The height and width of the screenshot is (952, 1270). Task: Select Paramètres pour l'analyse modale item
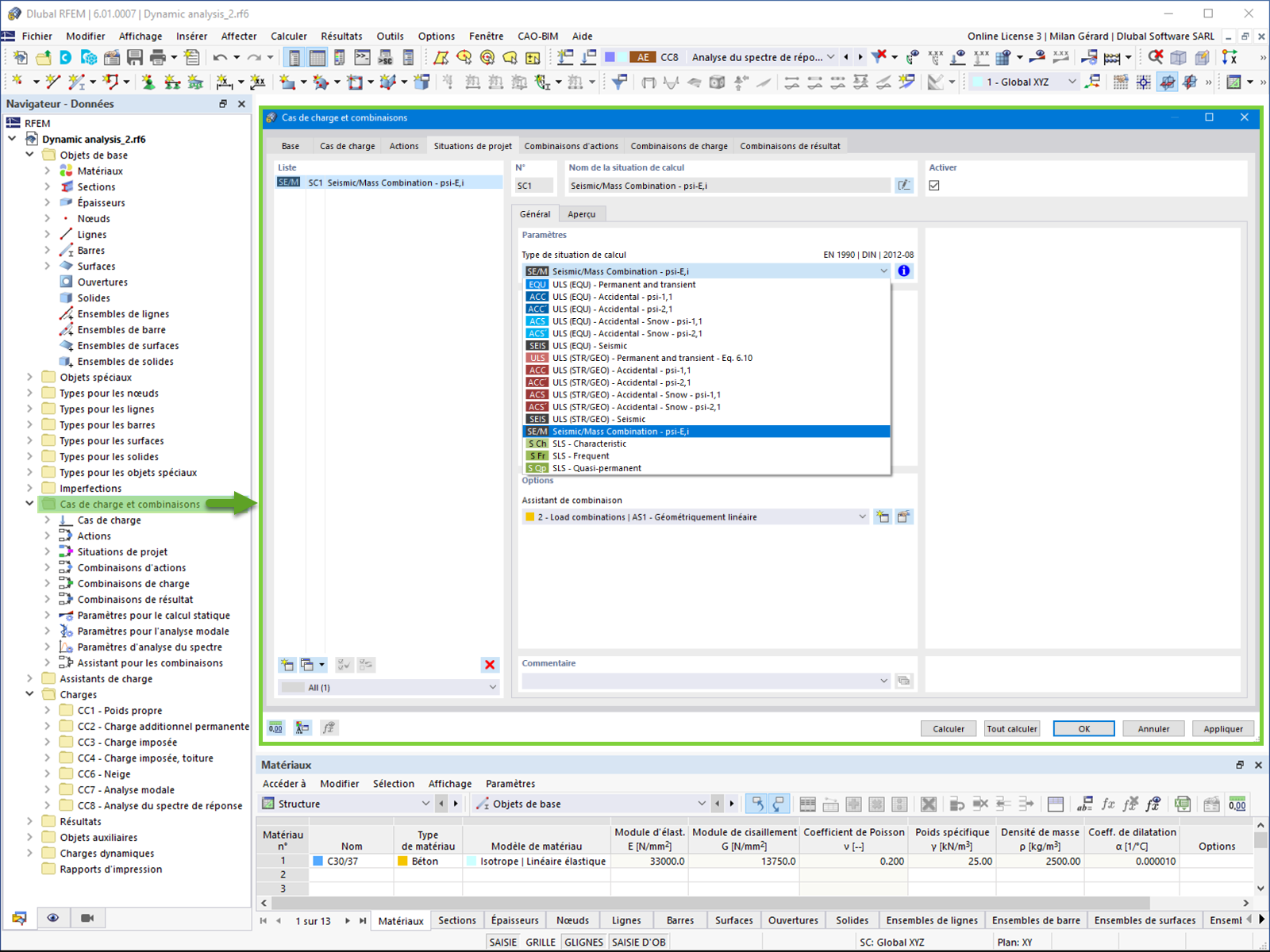[153, 631]
